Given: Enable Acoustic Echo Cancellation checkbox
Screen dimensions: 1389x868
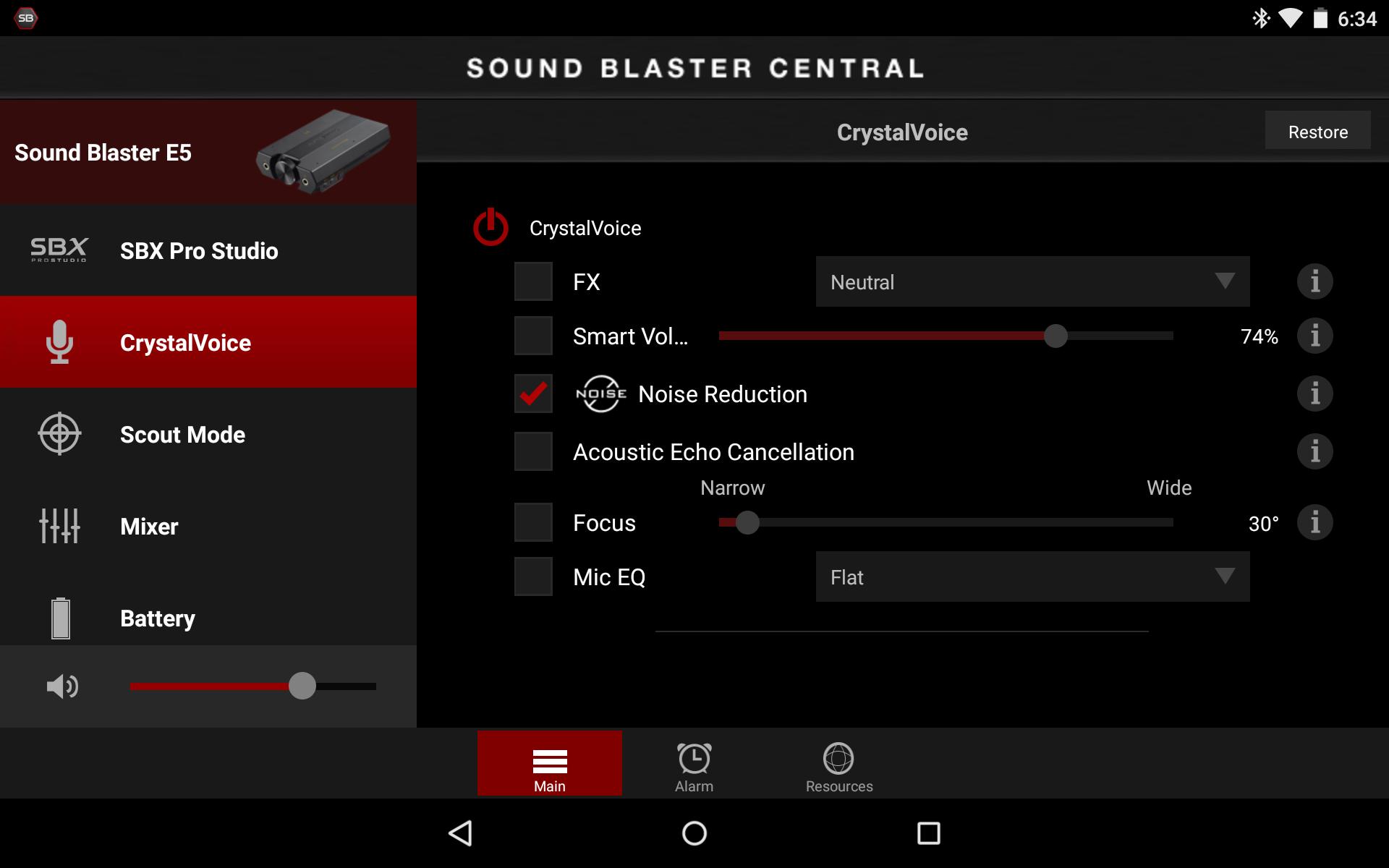Looking at the screenshot, I should [x=533, y=451].
